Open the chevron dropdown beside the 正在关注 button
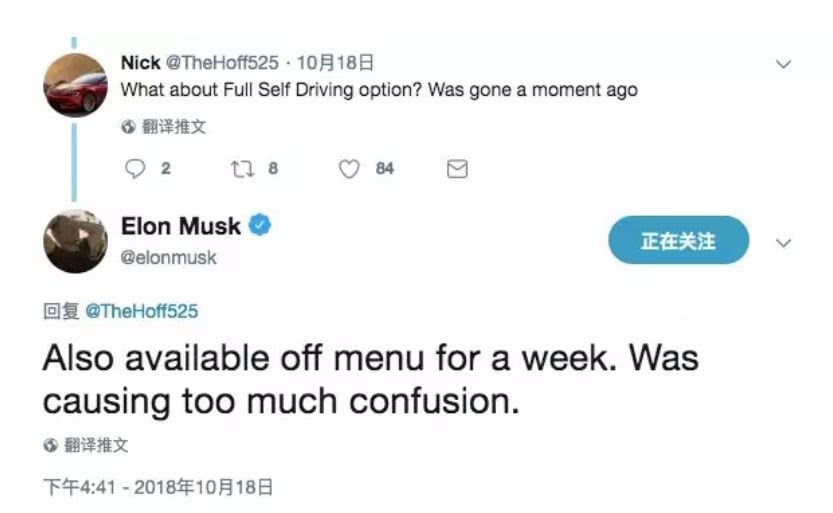The height and width of the screenshot is (513, 833). (x=784, y=243)
